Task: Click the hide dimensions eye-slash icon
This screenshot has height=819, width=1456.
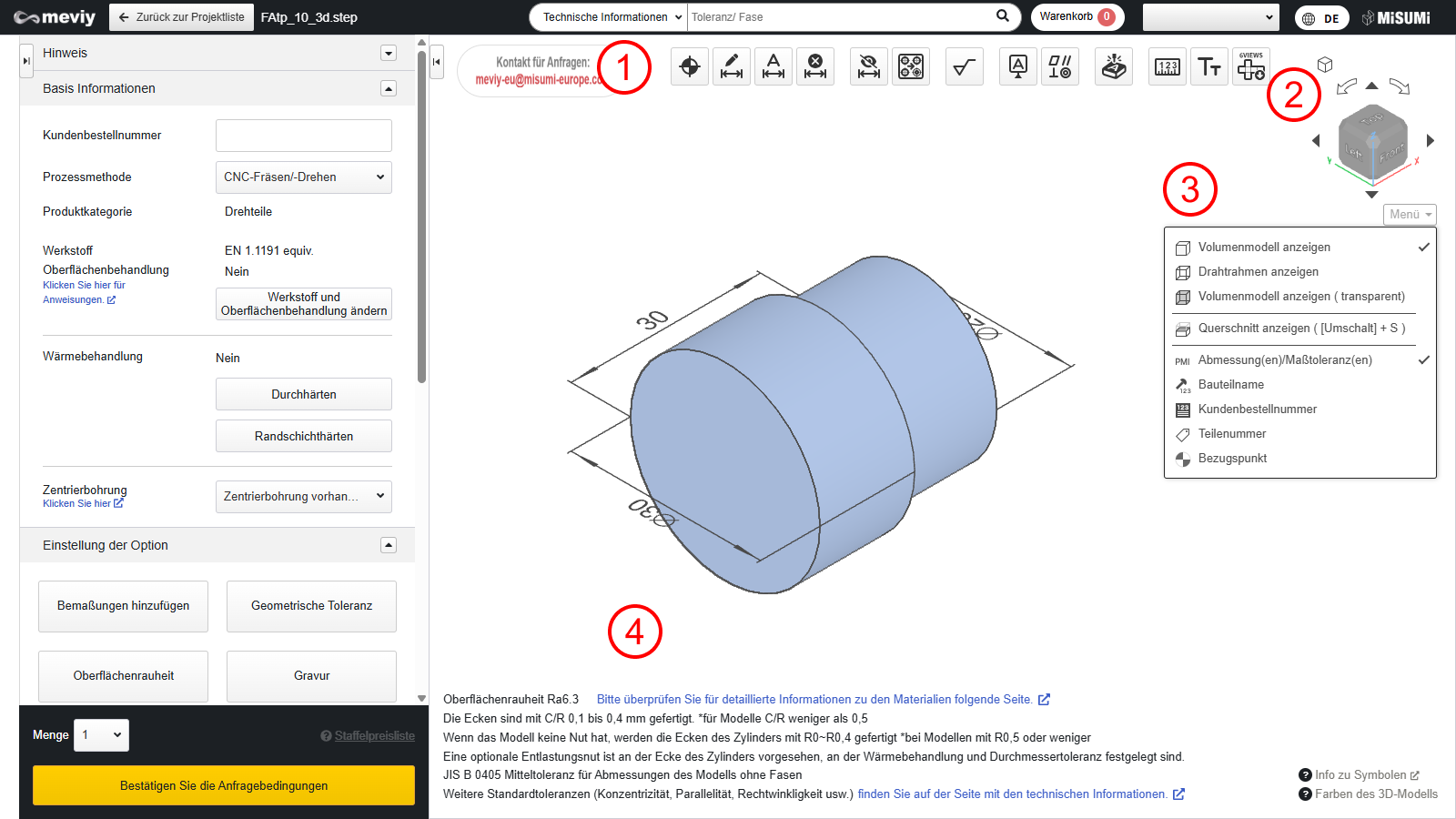Action: (x=869, y=66)
